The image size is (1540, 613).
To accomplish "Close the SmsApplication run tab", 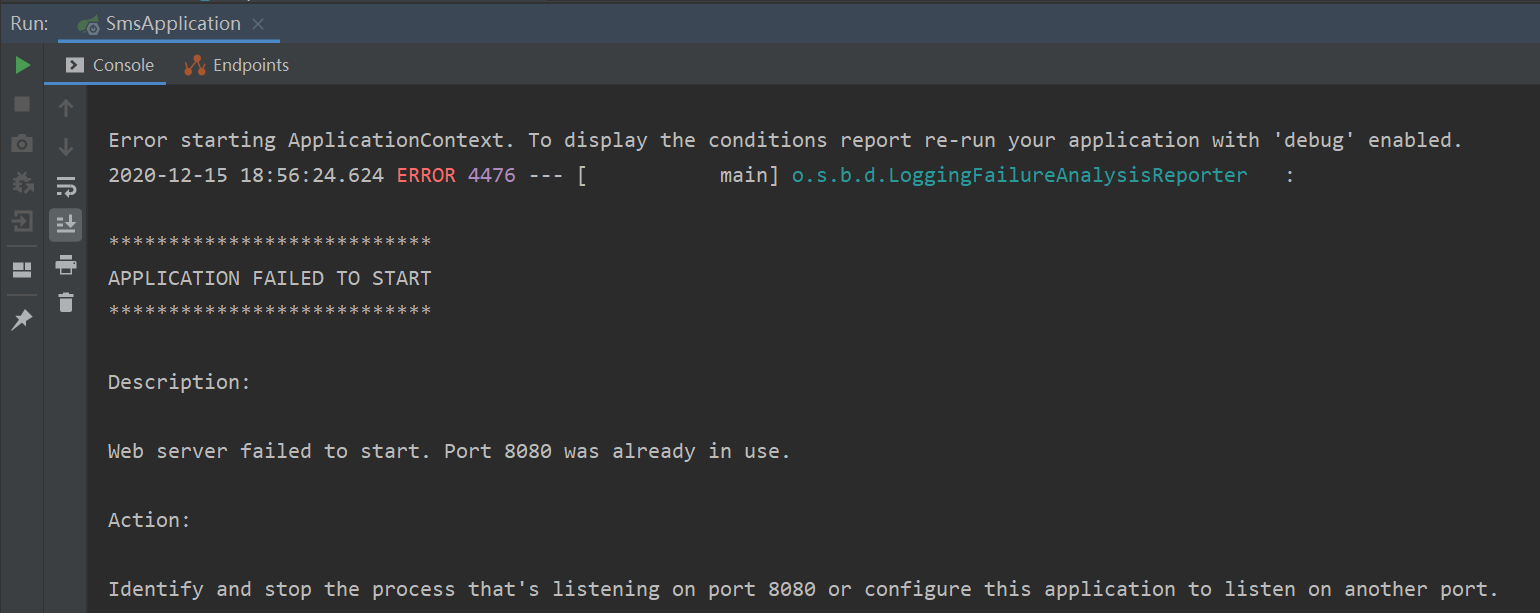I will (258, 23).
